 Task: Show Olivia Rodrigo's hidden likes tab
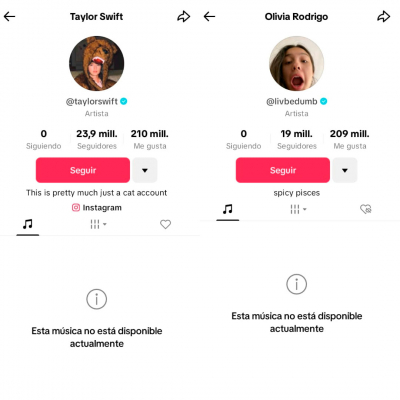click(366, 209)
